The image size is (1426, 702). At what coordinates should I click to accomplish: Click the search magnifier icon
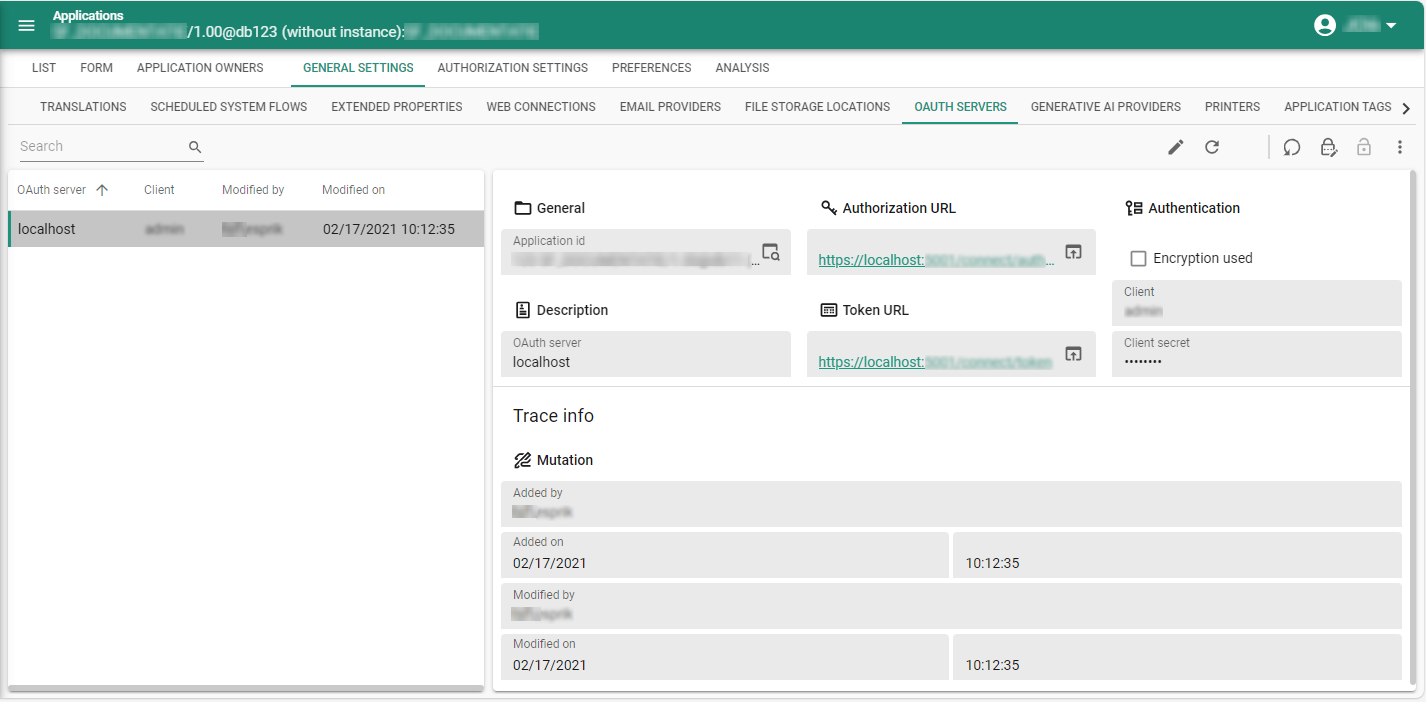point(195,147)
